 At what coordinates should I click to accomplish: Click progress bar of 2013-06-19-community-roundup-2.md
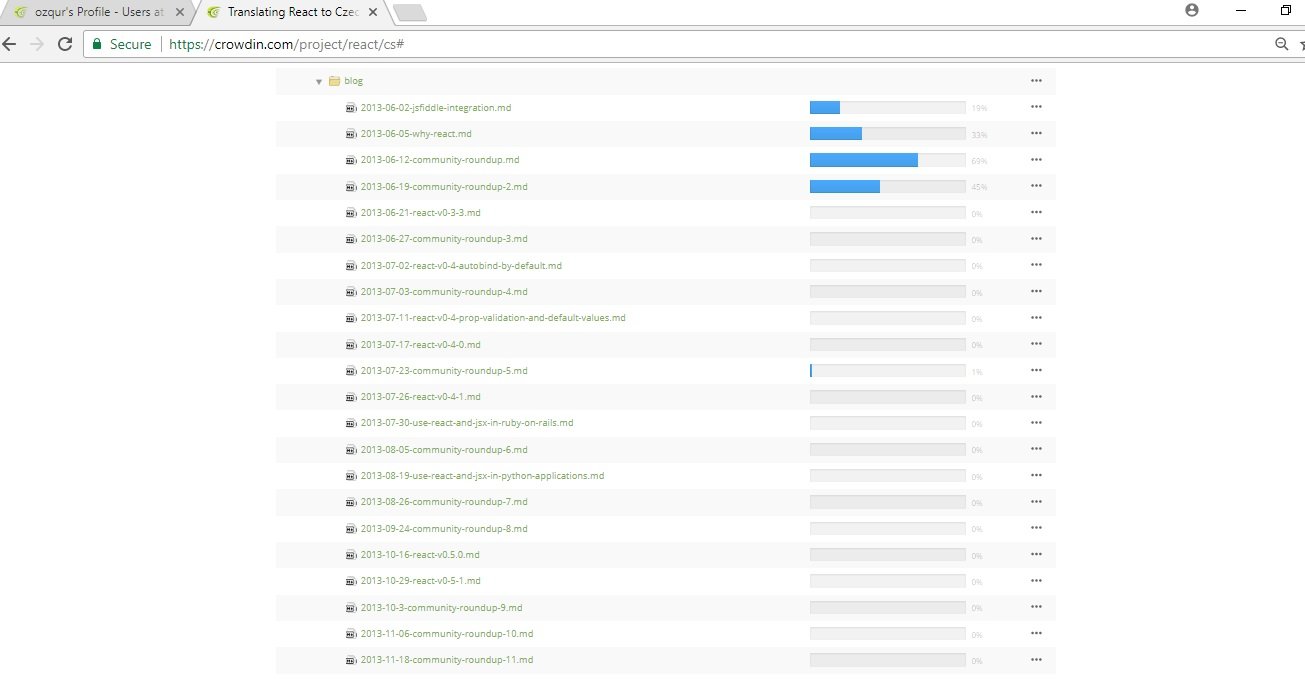[x=887, y=186]
